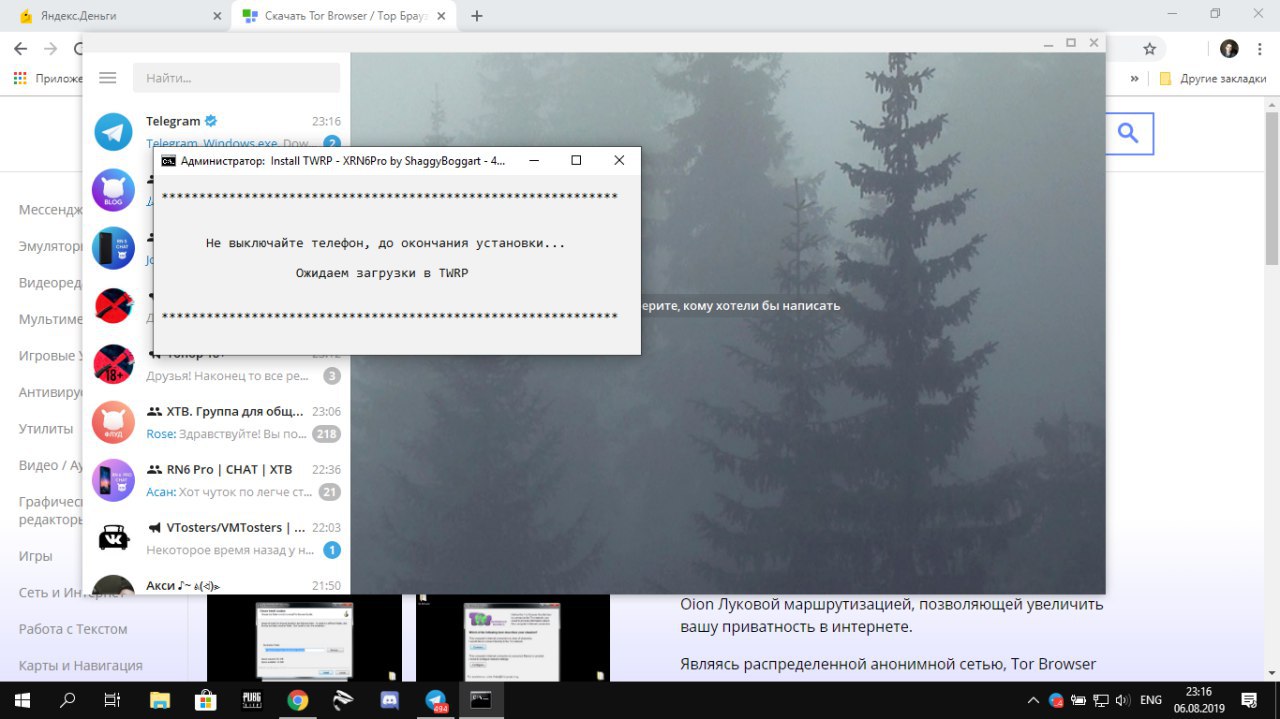This screenshot has width=1280, height=719.
Task: Open 'Сеть и Интернет' category link
Action: coord(73,592)
